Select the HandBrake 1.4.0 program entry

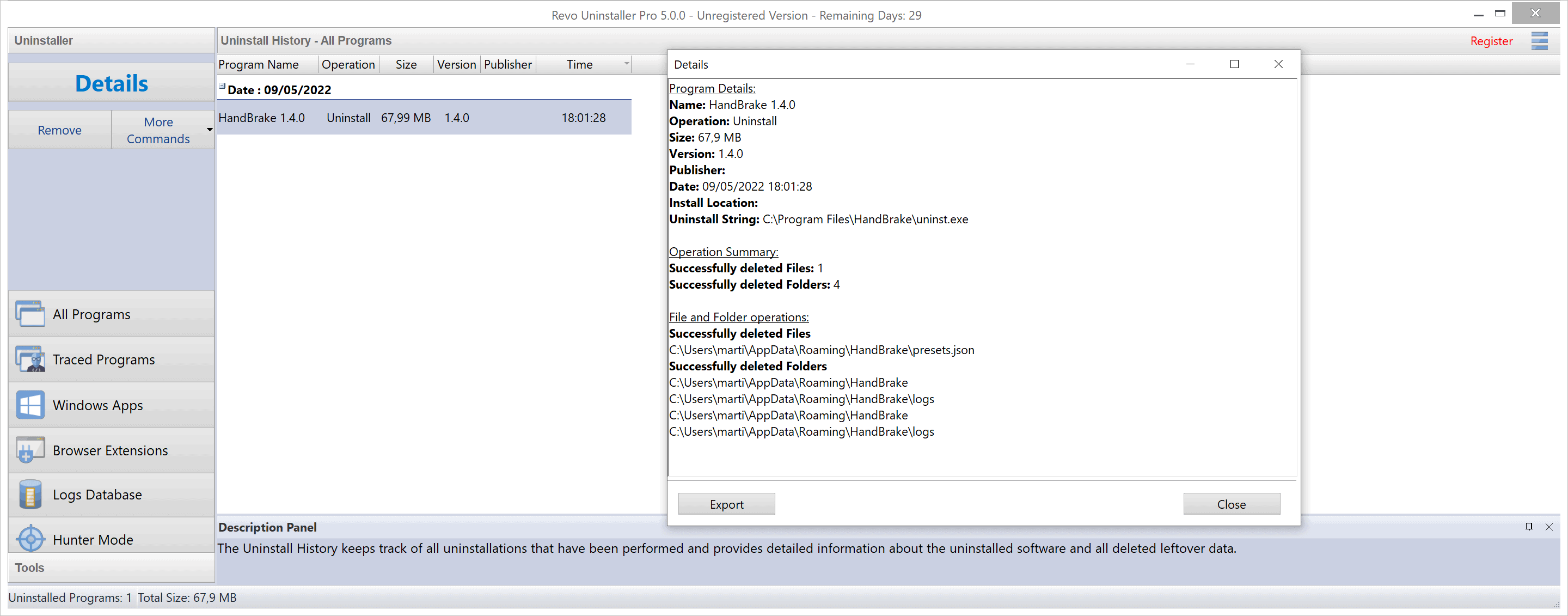[x=413, y=117]
